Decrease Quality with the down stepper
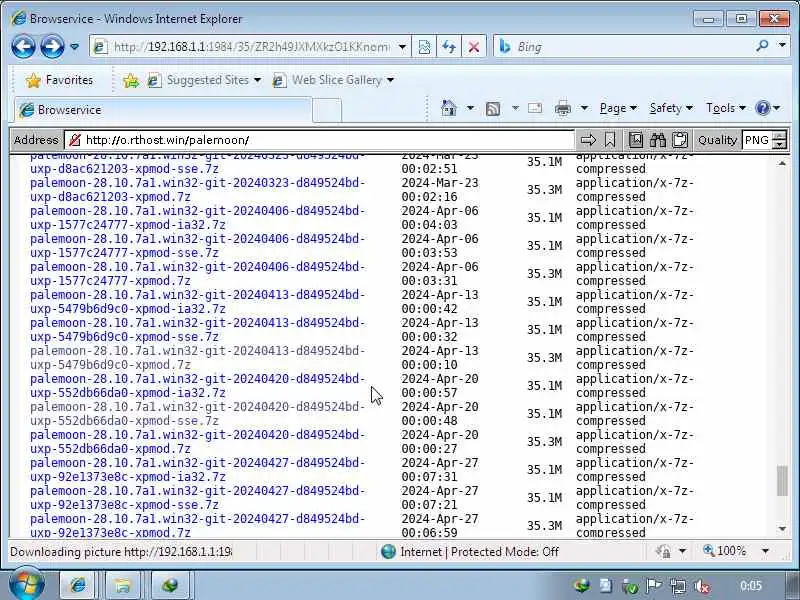 click(x=779, y=144)
